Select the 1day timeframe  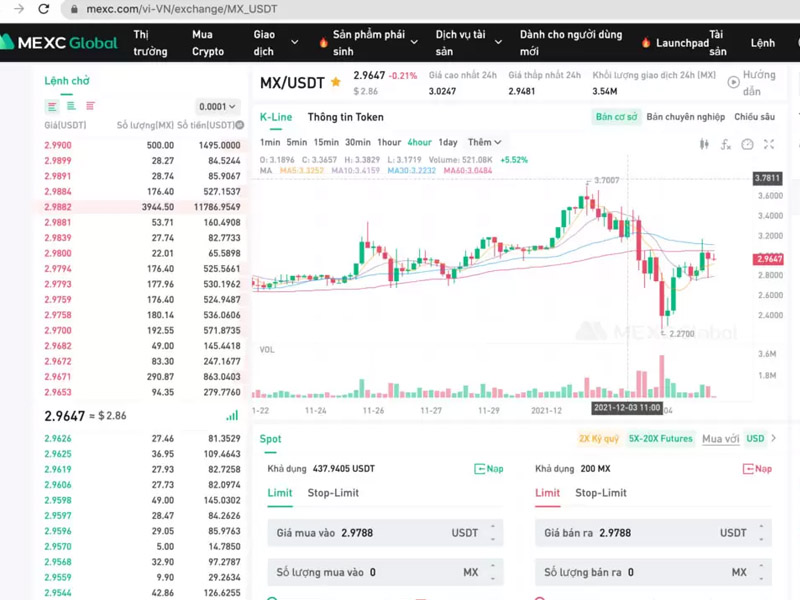tap(448, 142)
